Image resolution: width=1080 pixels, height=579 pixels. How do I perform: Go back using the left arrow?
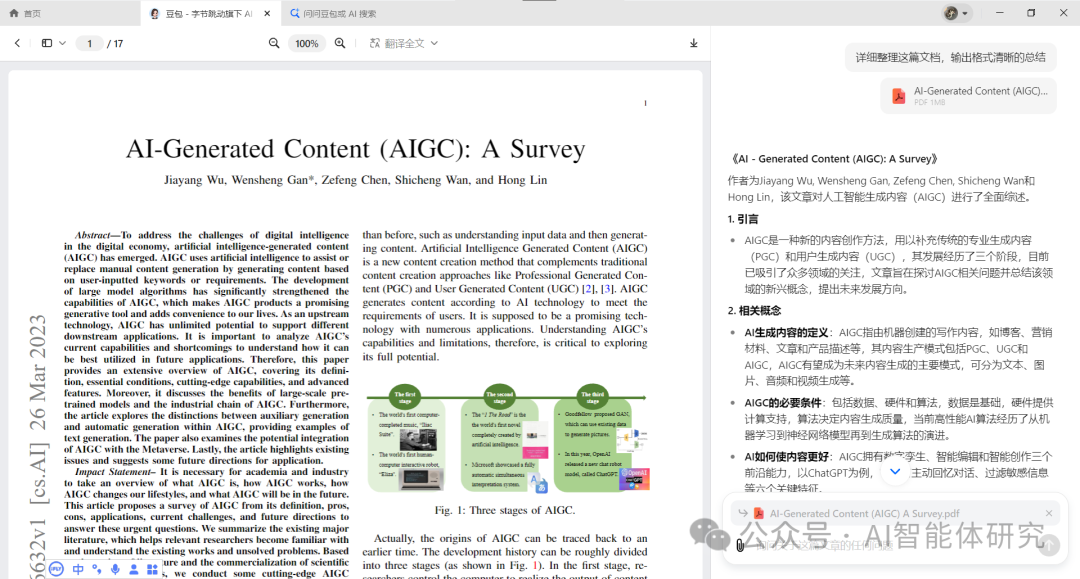pos(17,43)
